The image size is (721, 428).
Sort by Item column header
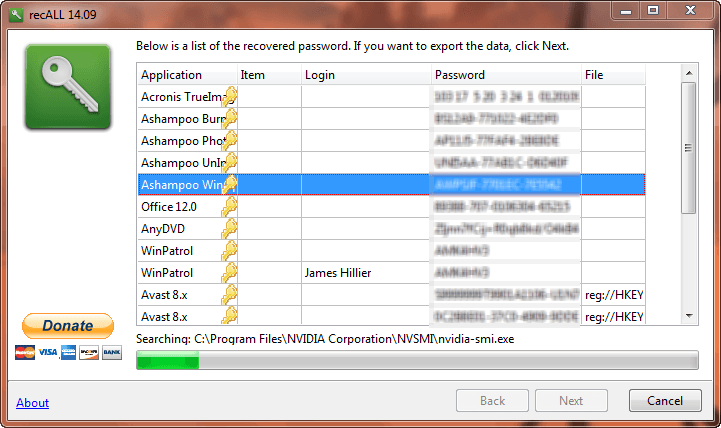[269, 75]
